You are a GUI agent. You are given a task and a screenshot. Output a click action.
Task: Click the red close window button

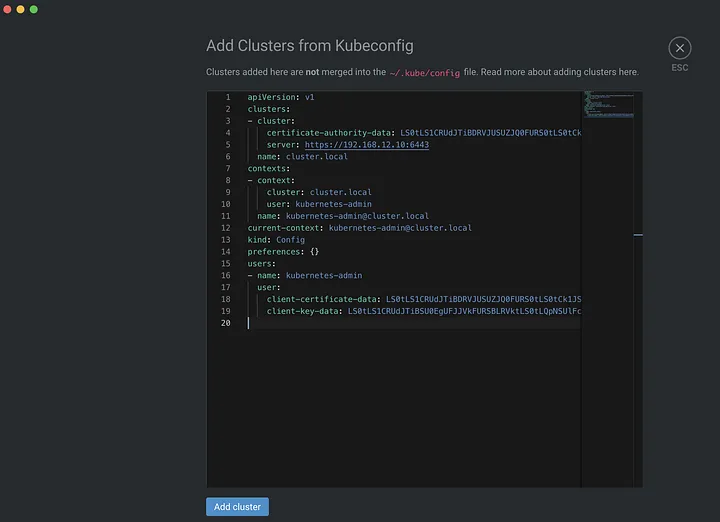pyautogui.click(x=7, y=9)
